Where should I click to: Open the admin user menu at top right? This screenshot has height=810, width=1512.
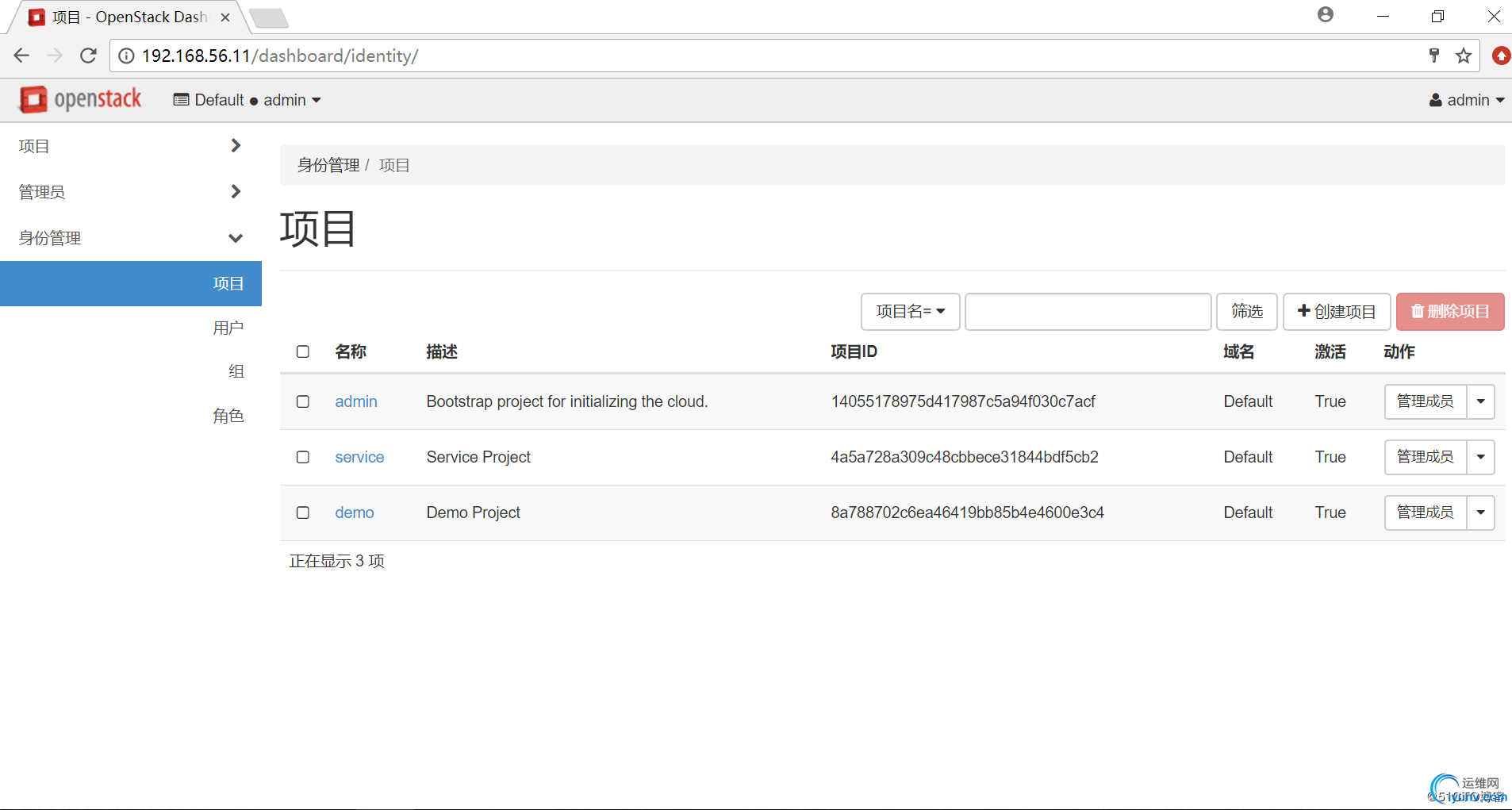[x=1467, y=100]
